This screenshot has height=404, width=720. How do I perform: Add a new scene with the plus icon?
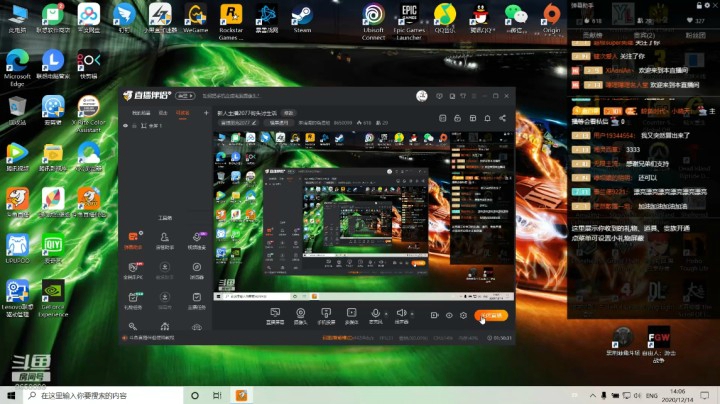pyautogui.click(x=206, y=113)
